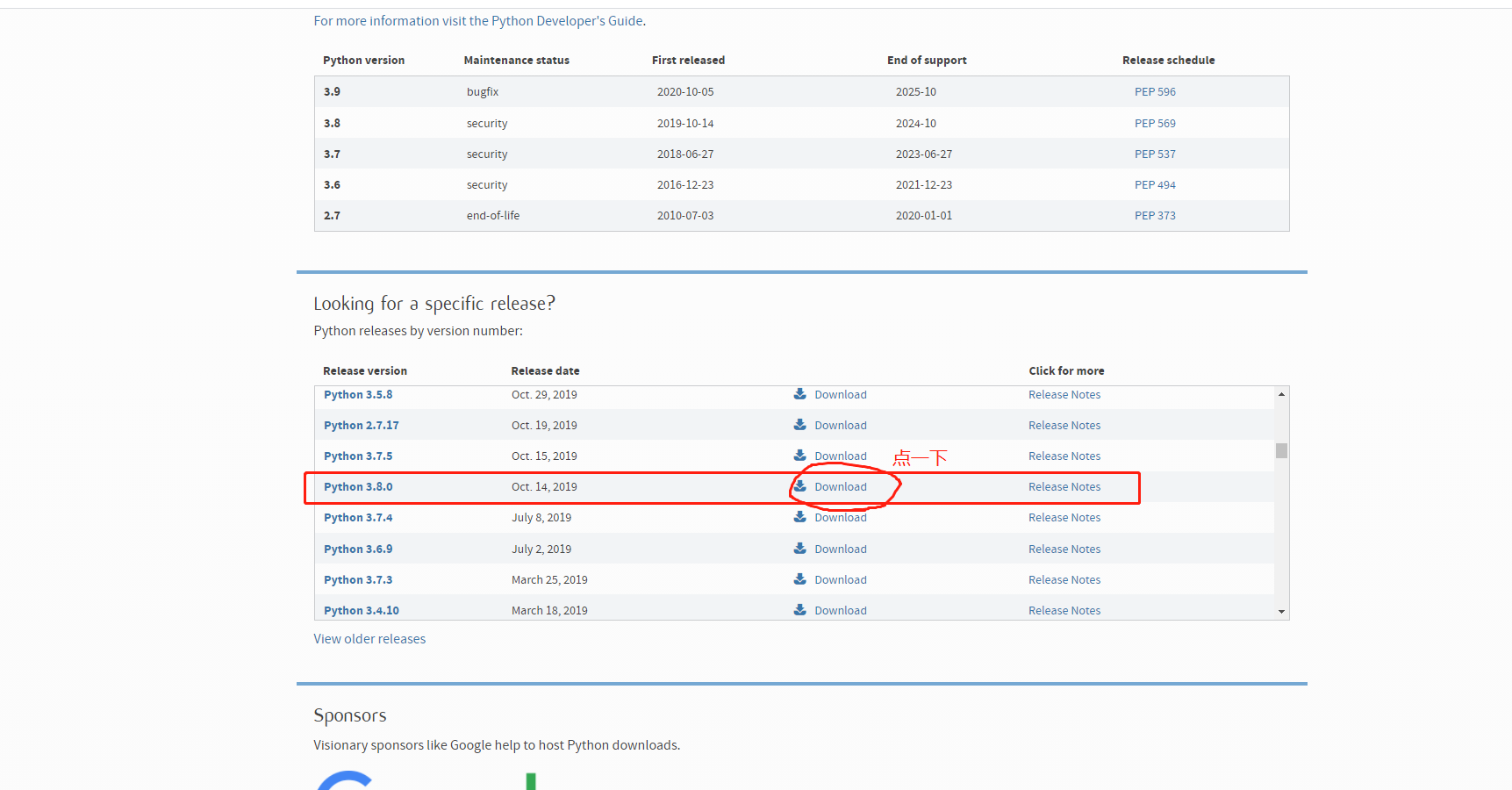Open the Python 3.4.10 release page
Screen dimensions: 1512x790
[x=362, y=610]
